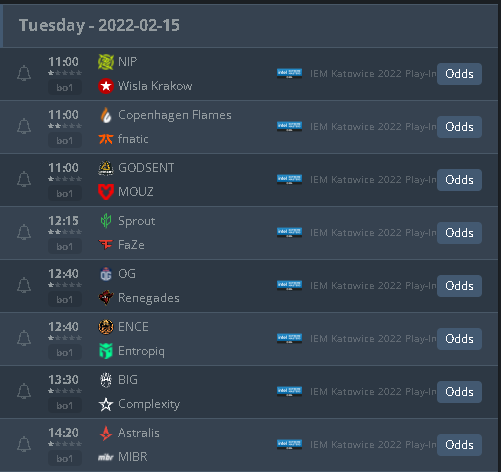
Task: Show Odds for BIG vs Complexity
Action: (459, 392)
